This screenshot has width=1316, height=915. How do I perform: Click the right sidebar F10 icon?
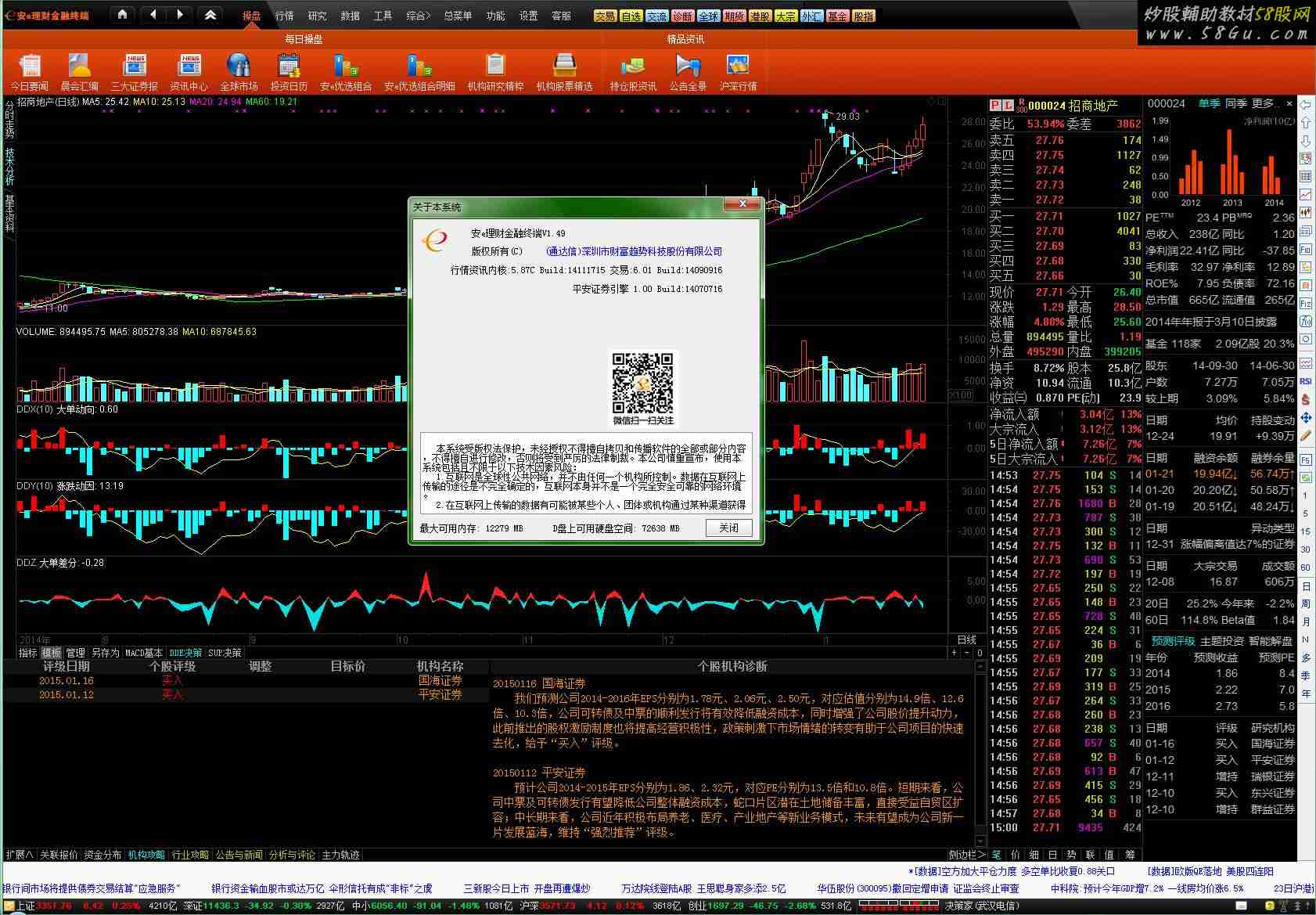pos(1306,249)
